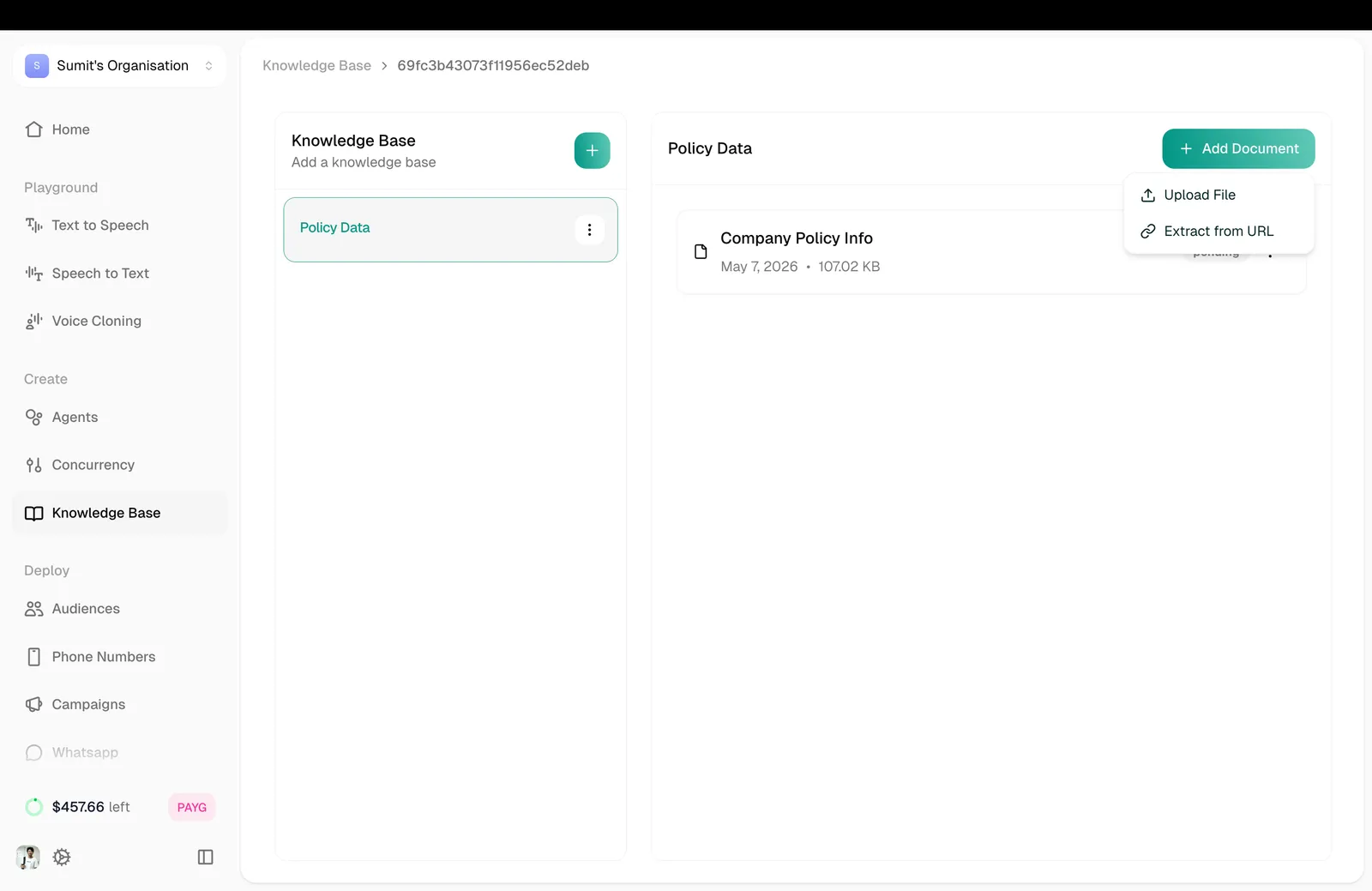Open Text to Speech playground
Image resolution: width=1372 pixels, height=891 pixels.
click(119, 226)
